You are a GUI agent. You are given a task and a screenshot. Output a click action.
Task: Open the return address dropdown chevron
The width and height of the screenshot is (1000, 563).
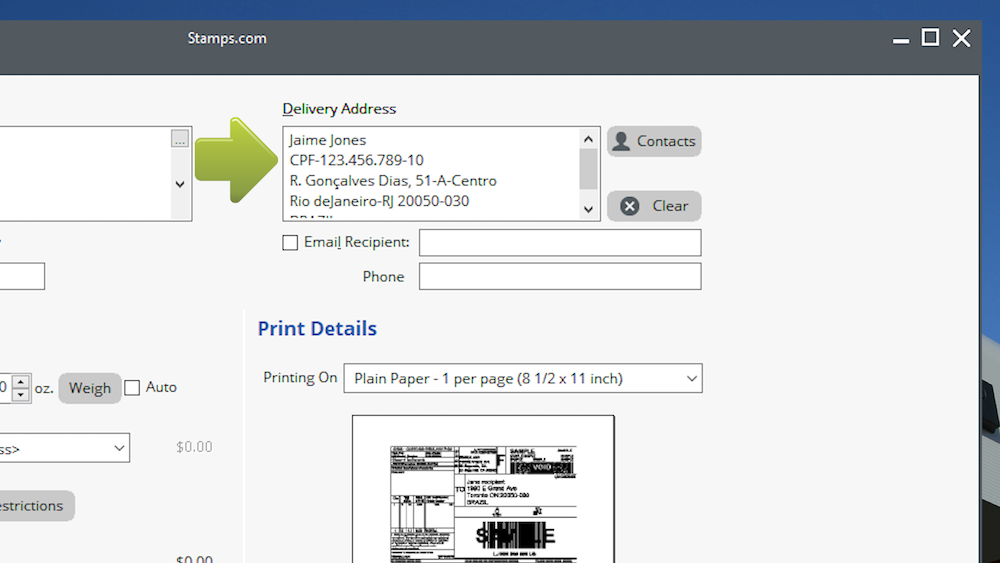coord(180,184)
